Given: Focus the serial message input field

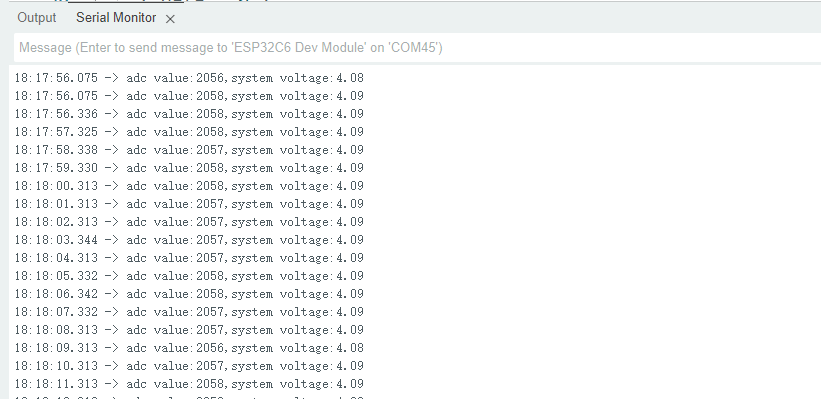Looking at the screenshot, I should pyautogui.click(x=417, y=48).
